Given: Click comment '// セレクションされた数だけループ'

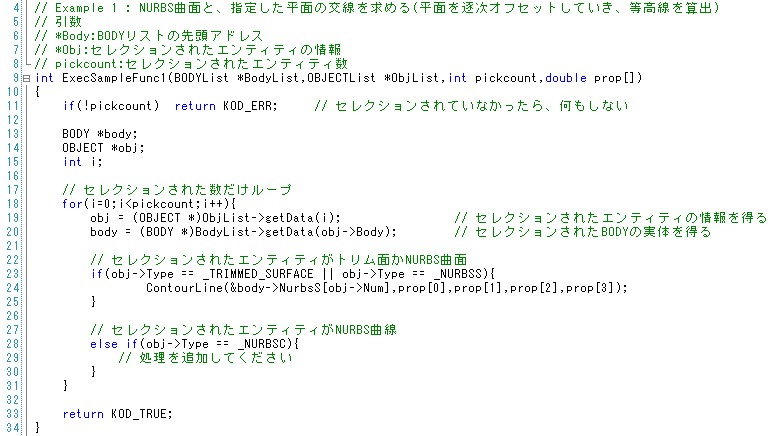Looking at the screenshot, I should point(177,190).
